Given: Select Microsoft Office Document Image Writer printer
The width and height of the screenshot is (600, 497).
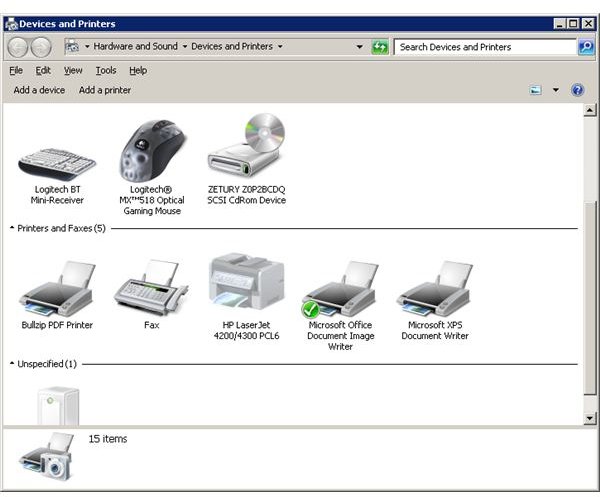Looking at the screenshot, I should coord(340,290).
